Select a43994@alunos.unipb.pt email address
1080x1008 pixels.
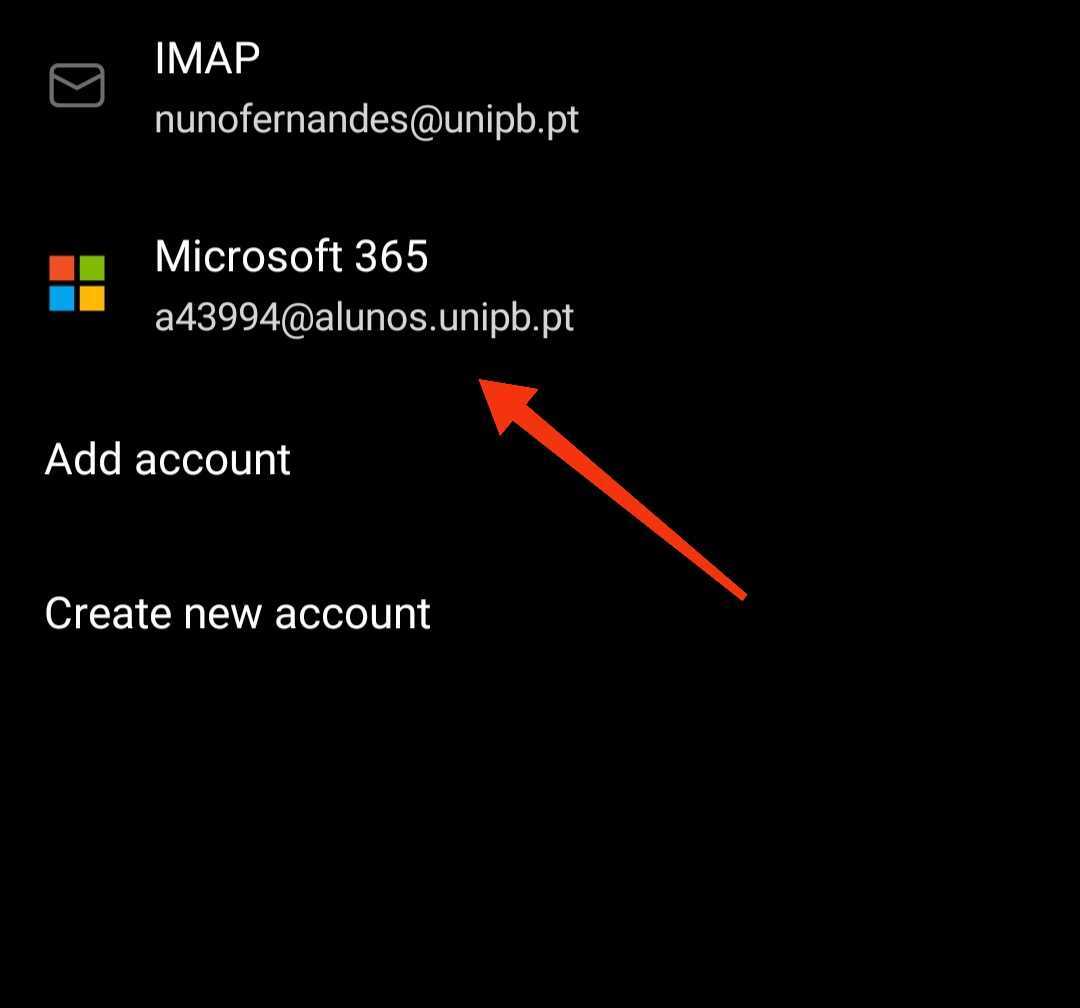click(x=364, y=318)
